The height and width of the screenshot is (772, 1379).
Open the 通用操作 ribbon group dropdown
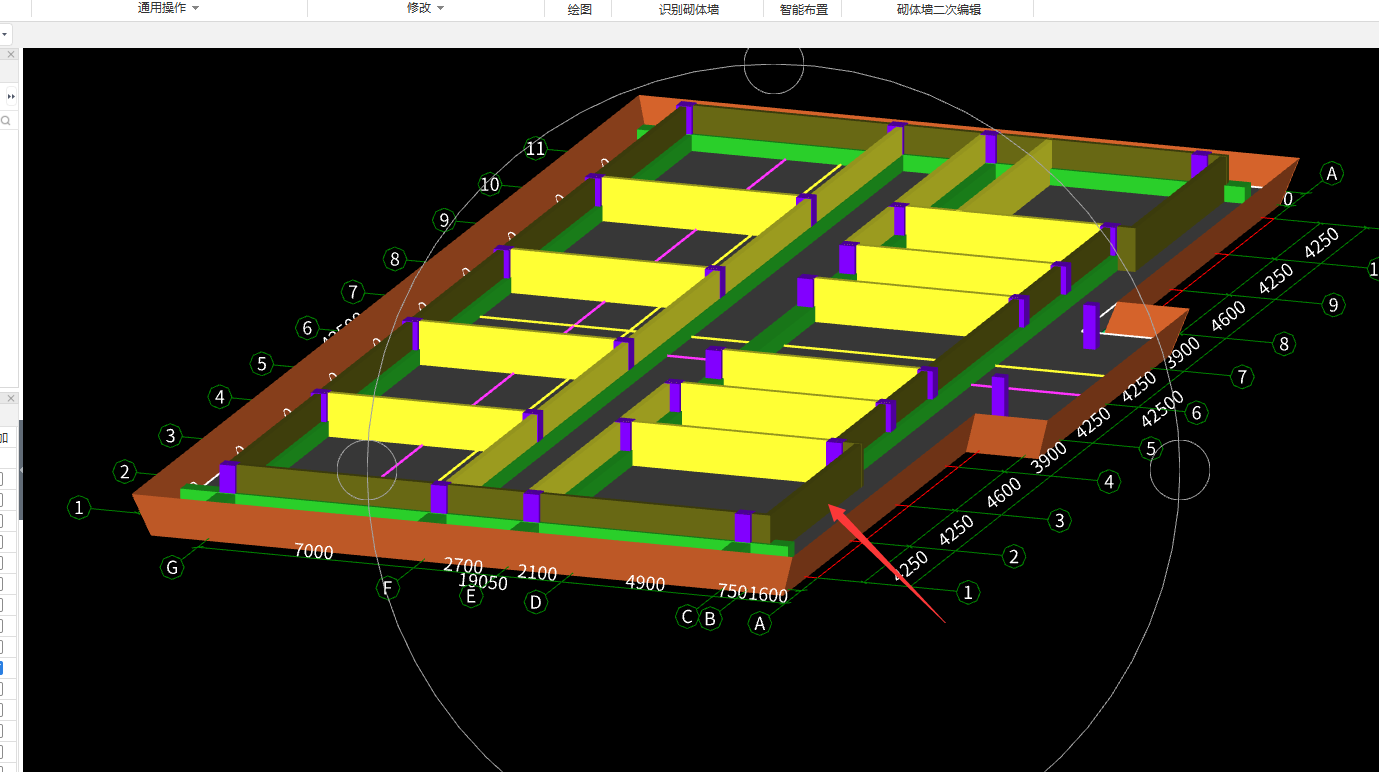(168, 8)
